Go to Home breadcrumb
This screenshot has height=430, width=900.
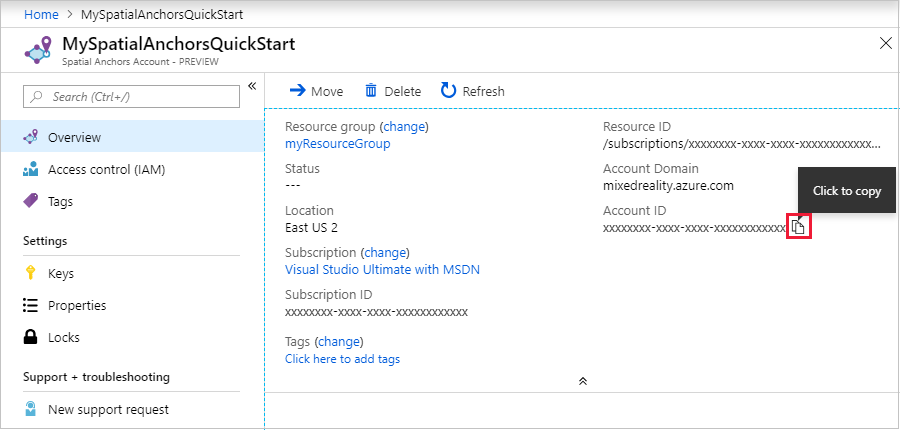pos(41,14)
